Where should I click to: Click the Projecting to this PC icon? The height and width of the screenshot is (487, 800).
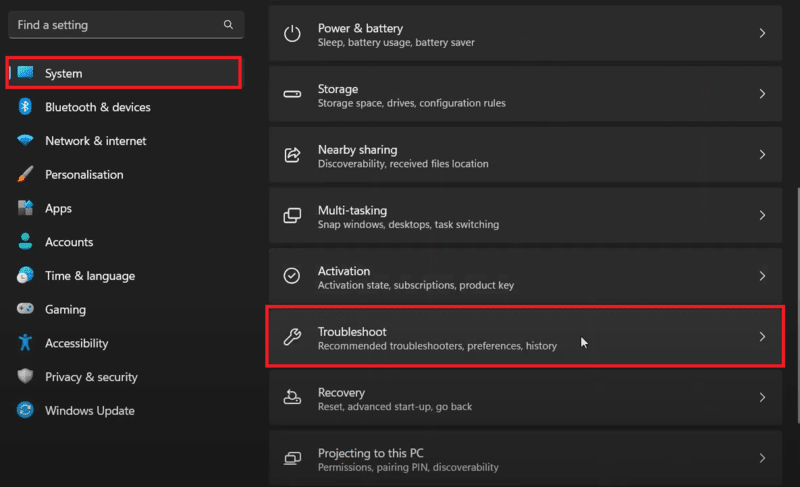click(x=292, y=459)
